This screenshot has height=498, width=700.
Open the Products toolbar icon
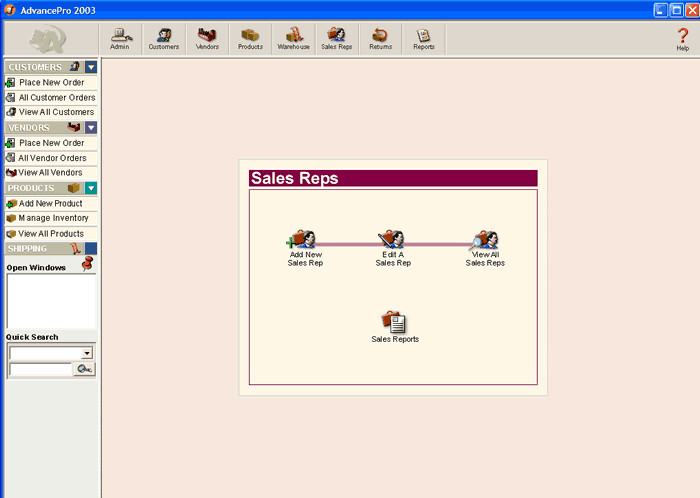[x=250, y=39]
